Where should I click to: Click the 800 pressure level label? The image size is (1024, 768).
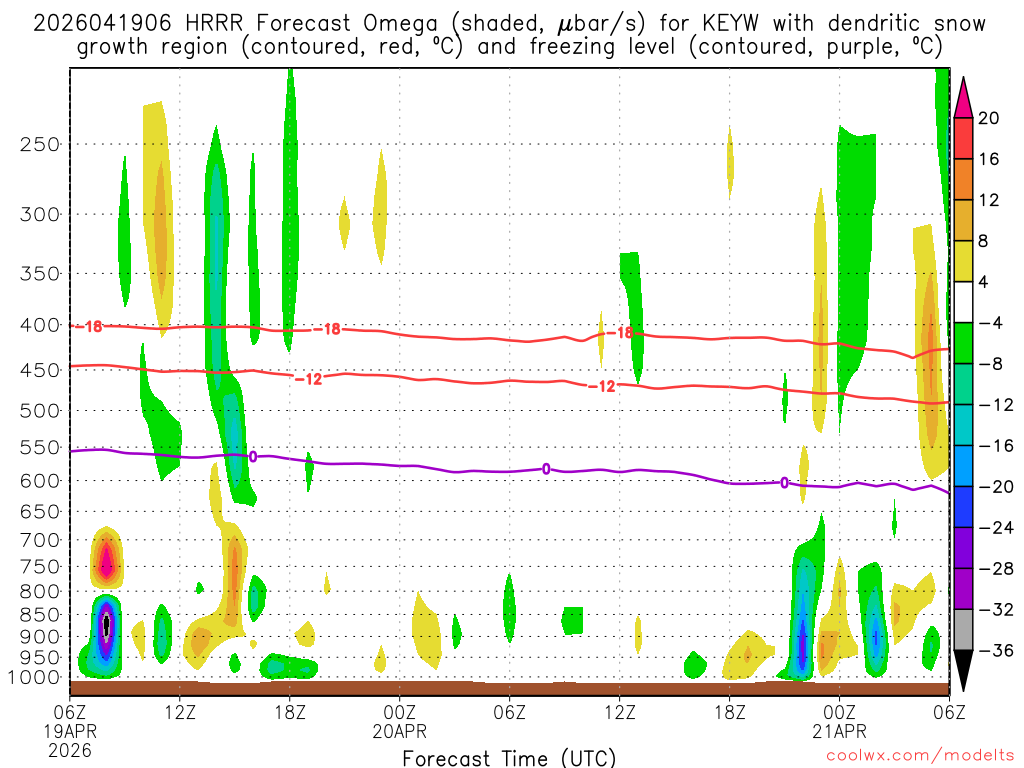tap(40, 592)
